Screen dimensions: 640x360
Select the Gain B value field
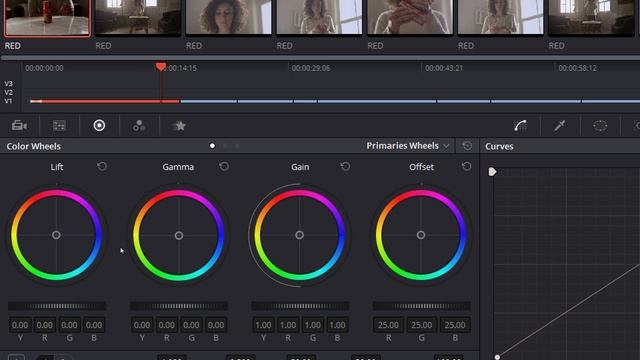337,325
